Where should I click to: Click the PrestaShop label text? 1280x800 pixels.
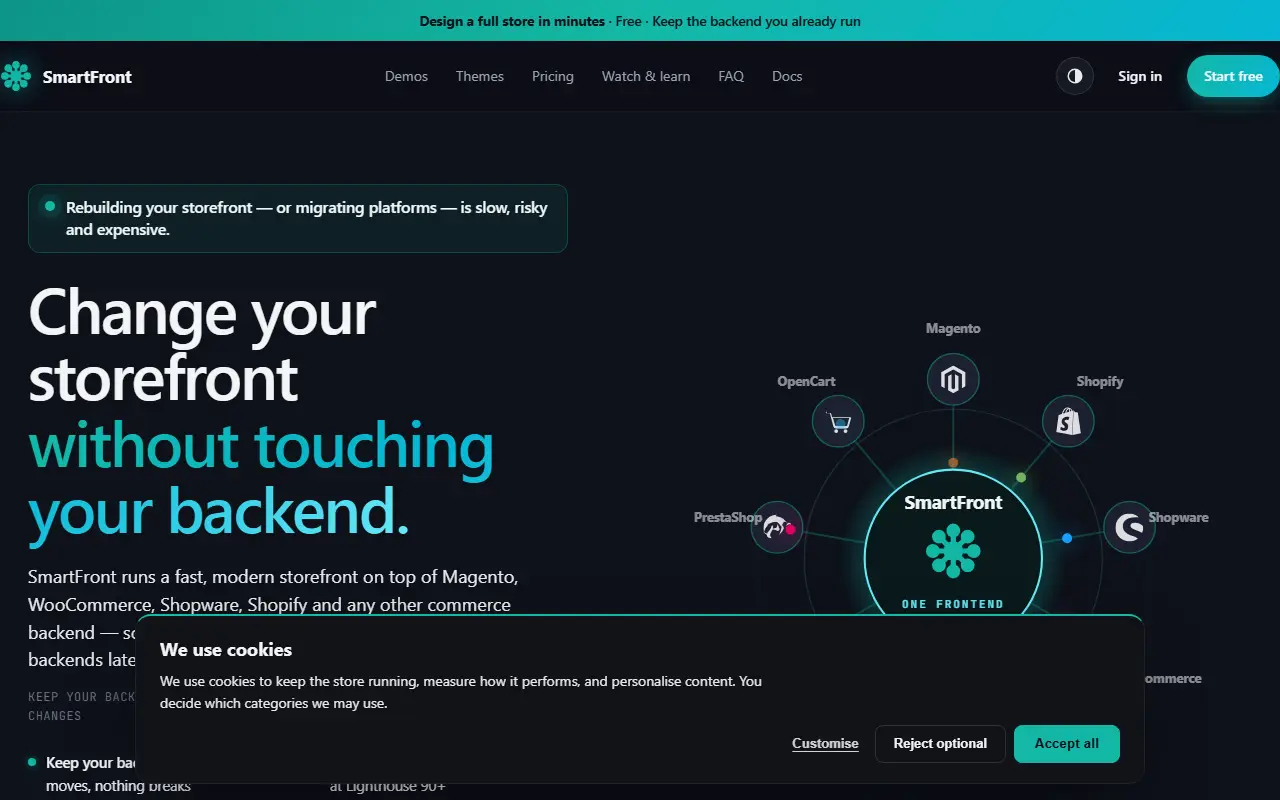[728, 517]
